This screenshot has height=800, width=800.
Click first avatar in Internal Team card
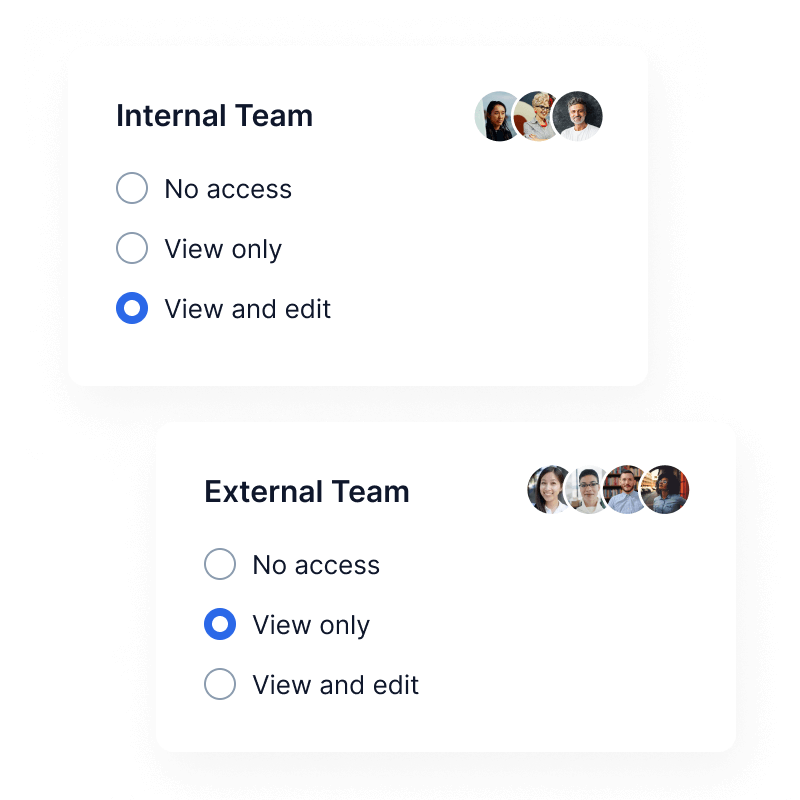494,117
